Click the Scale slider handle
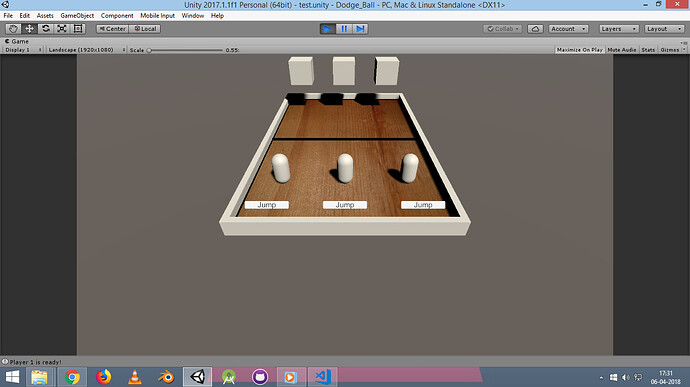Image resolution: width=690 pixels, height=387 pixels. pos(149,50)
